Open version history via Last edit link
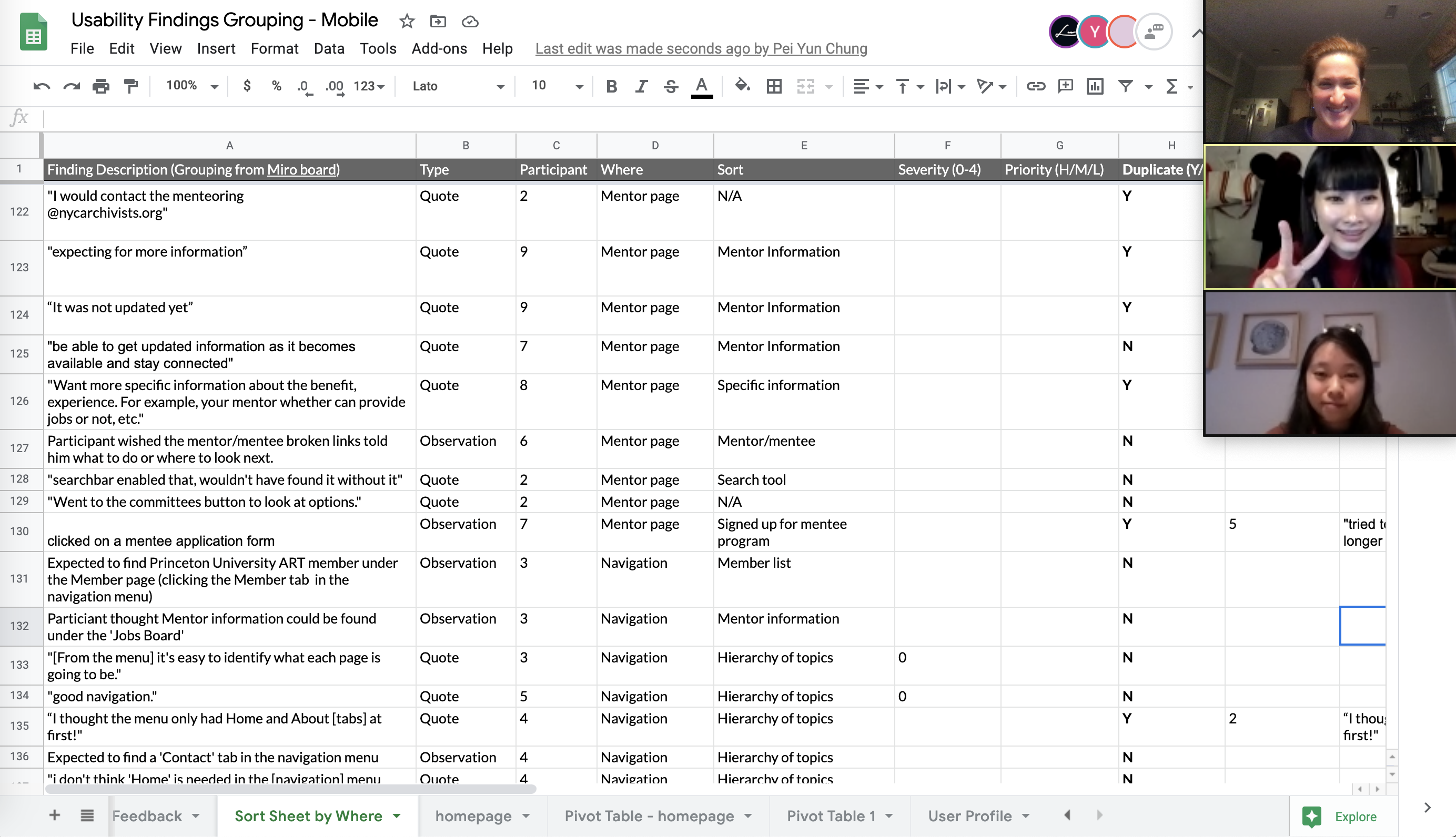 pyautogui.click(x=701, y=49)
